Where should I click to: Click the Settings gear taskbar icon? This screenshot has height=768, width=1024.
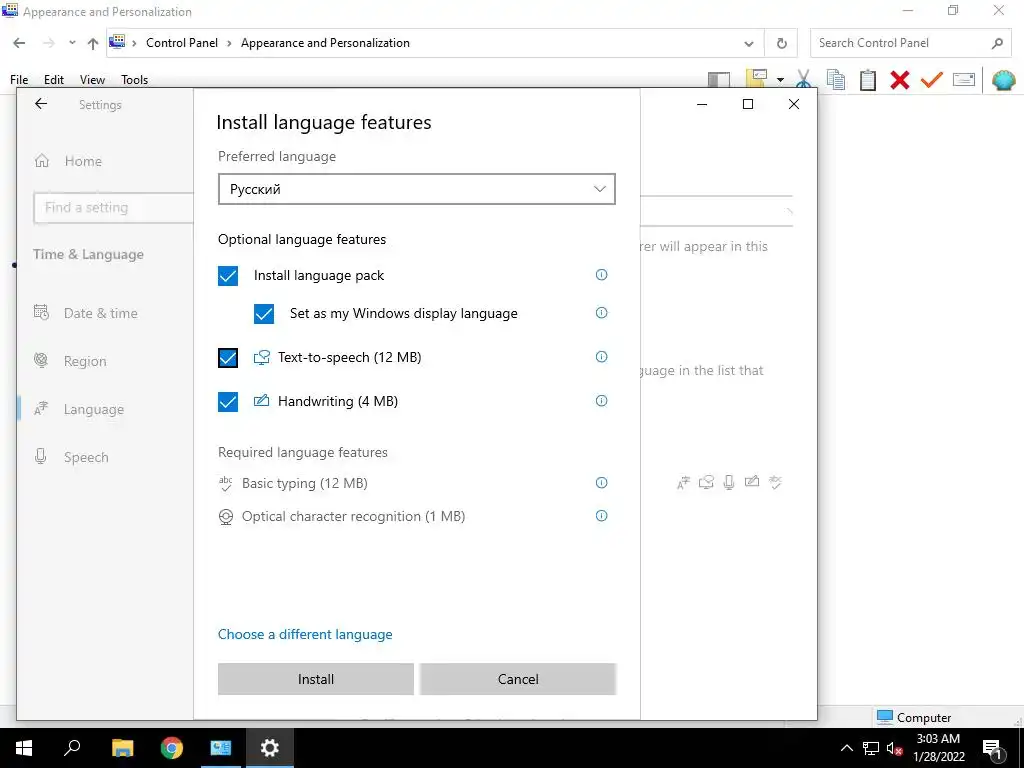click(270, 748)
